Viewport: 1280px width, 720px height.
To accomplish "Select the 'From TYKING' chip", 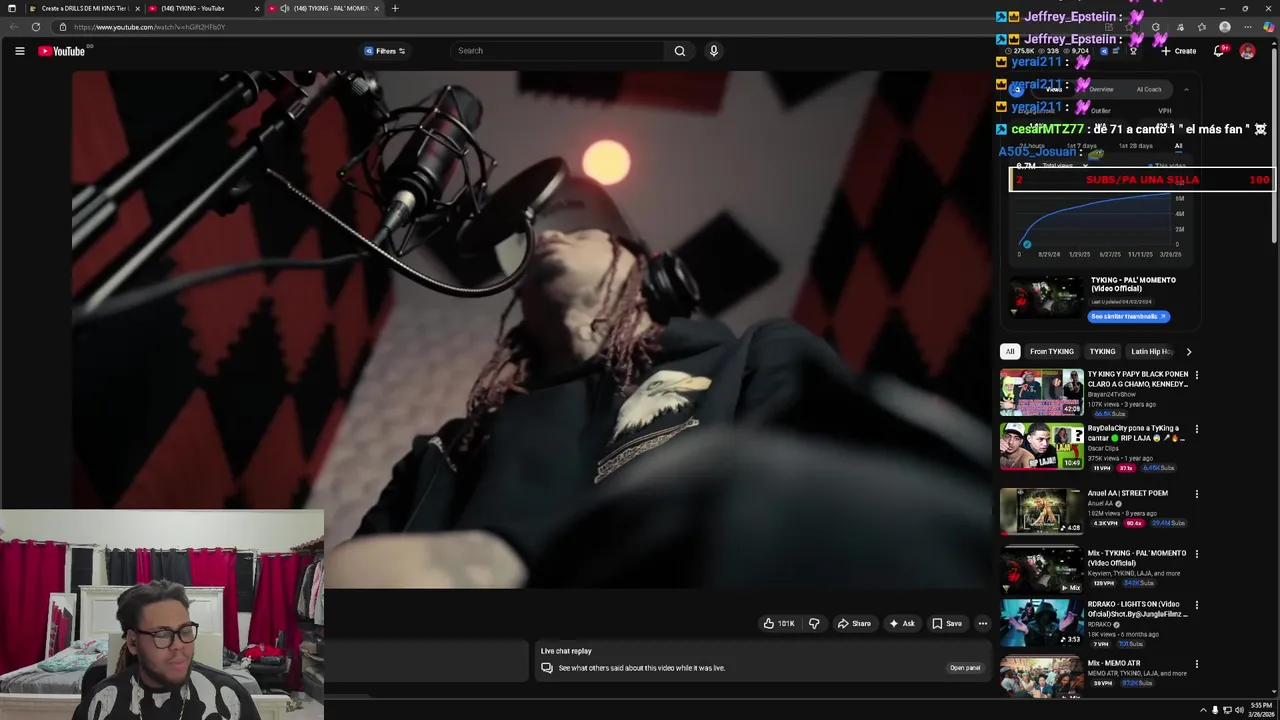I will [x=1052, y=351].
